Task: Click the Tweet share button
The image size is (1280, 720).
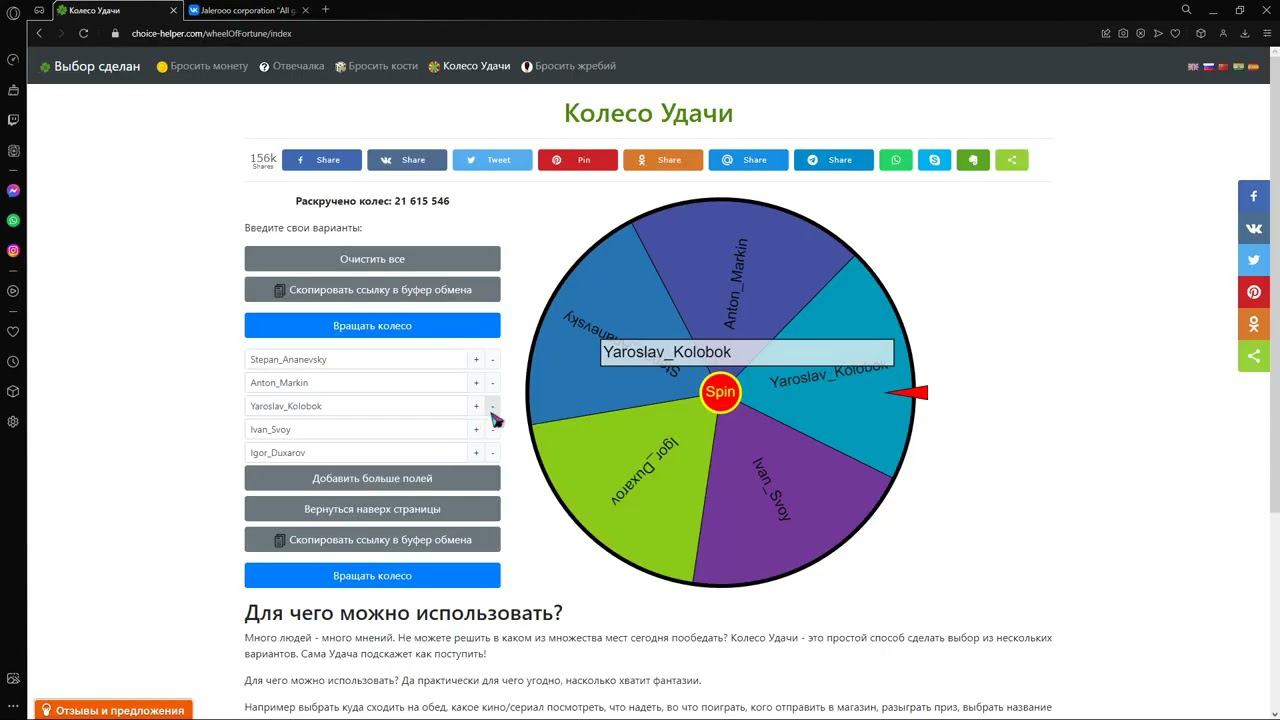Action: pyautogui.click(x=492, y=160)
